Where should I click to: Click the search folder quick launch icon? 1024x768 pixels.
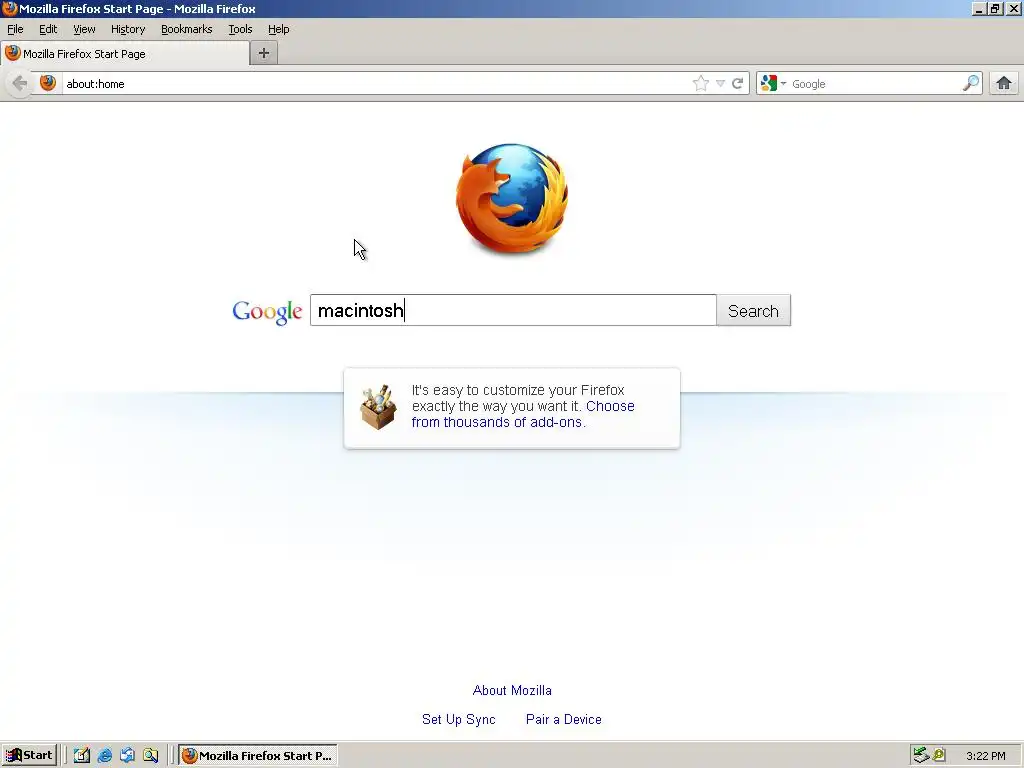150,756
